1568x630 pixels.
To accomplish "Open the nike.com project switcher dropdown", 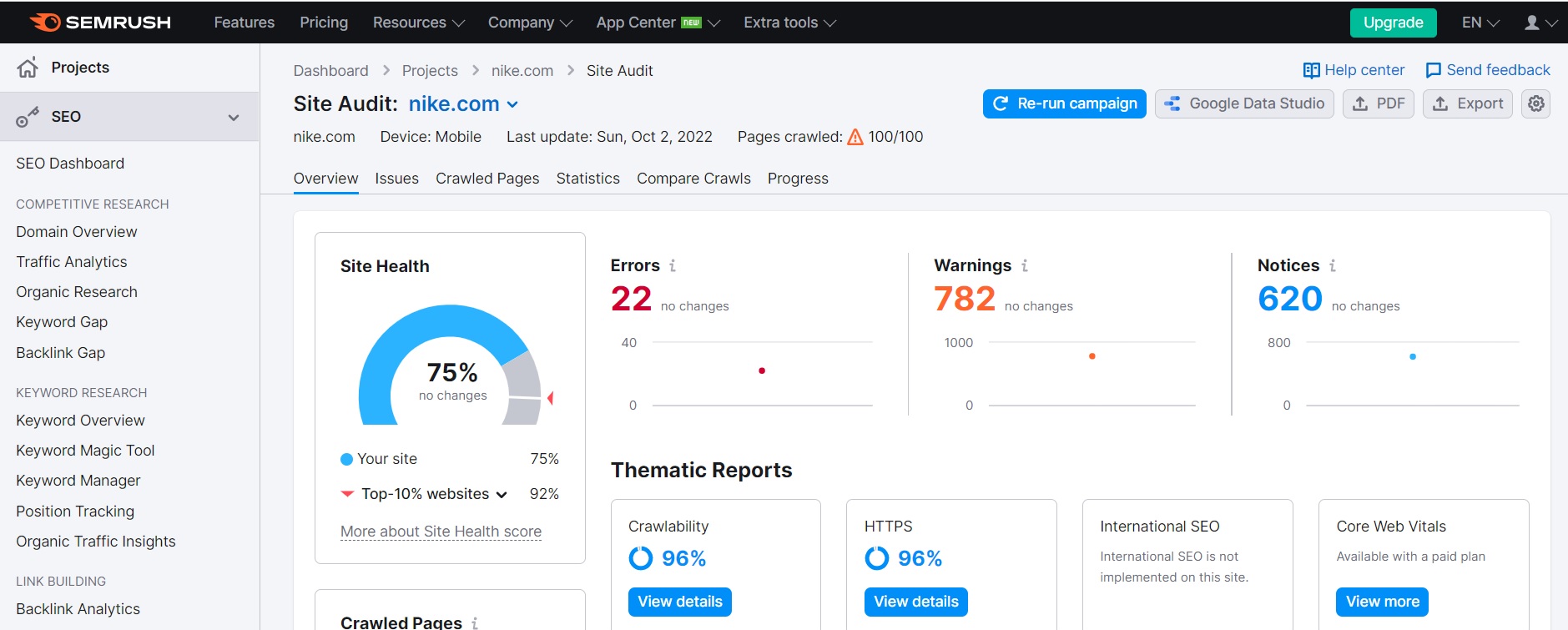I will (x=464, y=103).
